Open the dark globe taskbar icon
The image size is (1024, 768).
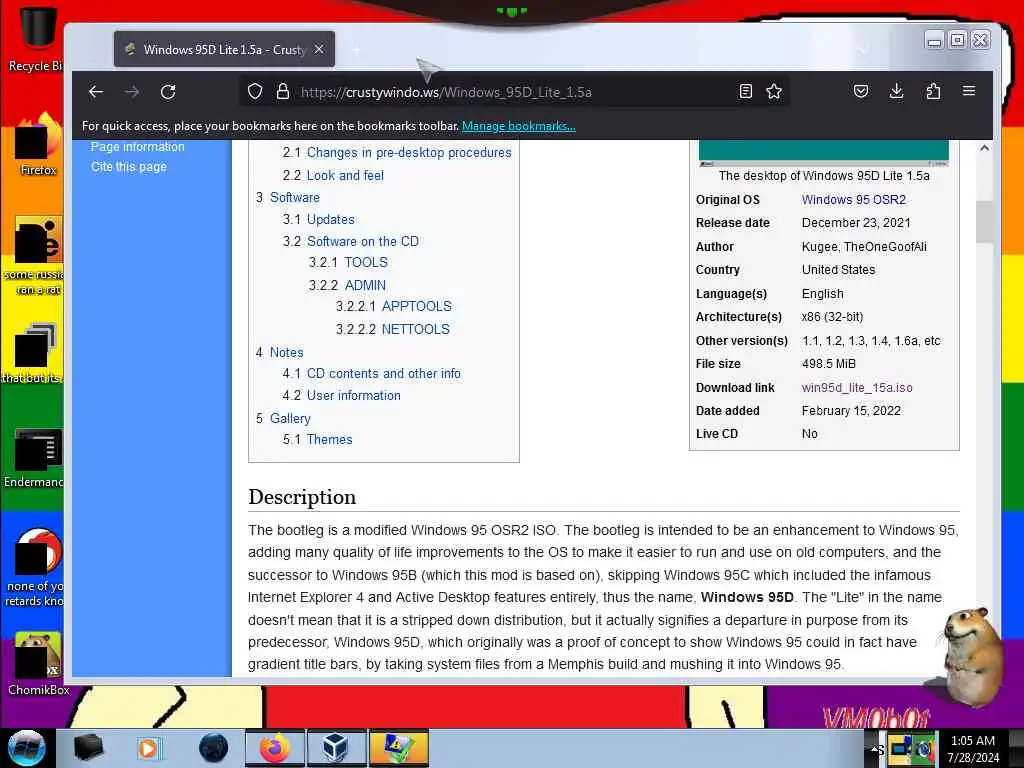(214, 748)
